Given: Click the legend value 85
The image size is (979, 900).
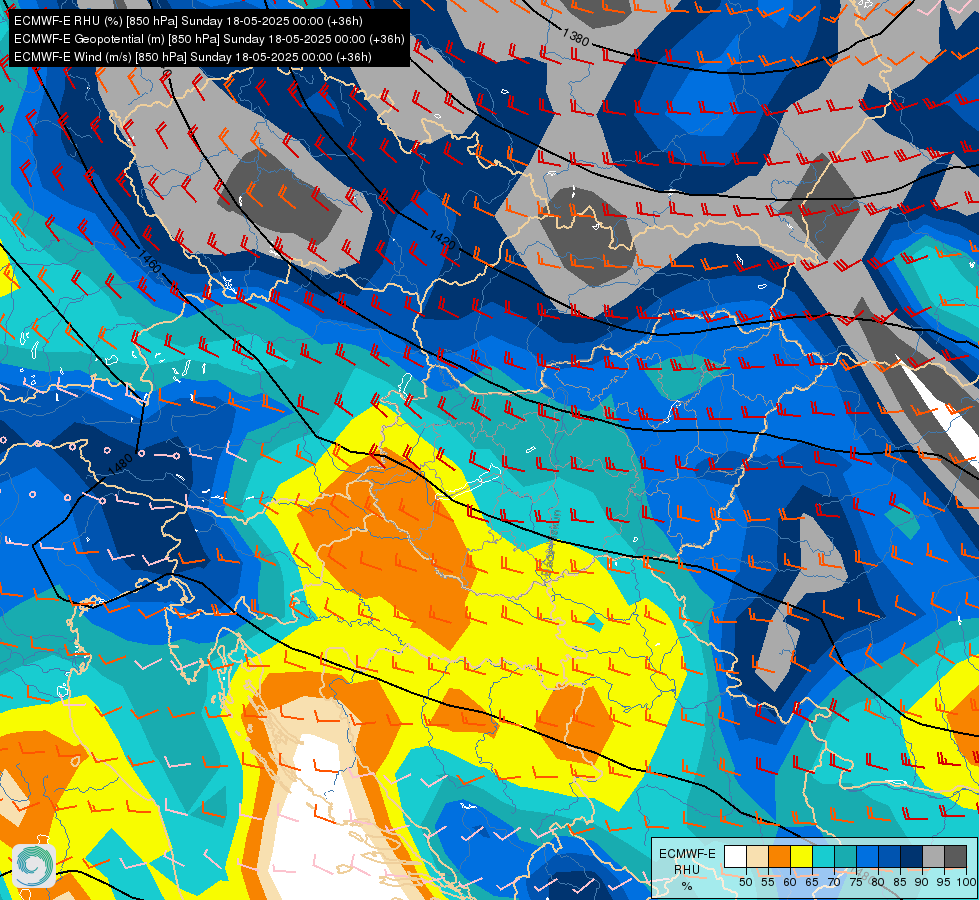Looking at the screenshot, I should coord(900,882).
